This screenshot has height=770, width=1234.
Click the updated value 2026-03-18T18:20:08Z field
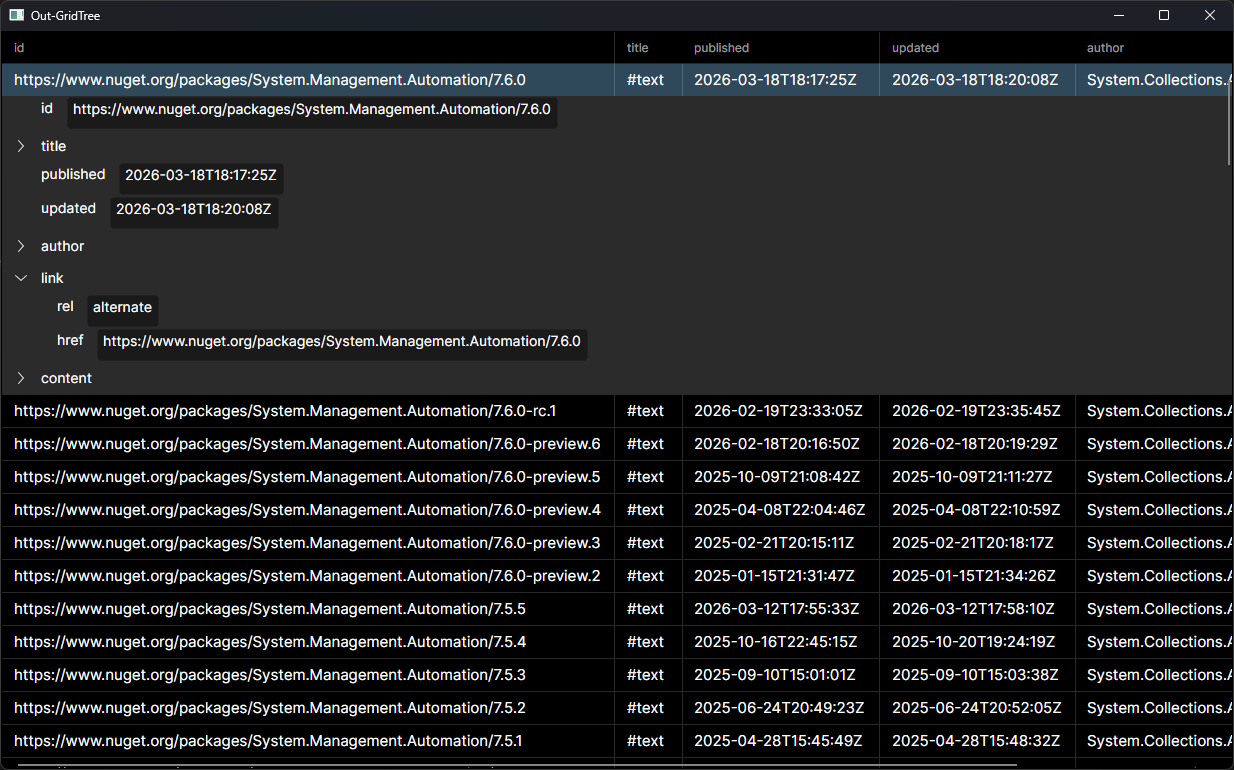pyautogui.click(x=193, y=210)
